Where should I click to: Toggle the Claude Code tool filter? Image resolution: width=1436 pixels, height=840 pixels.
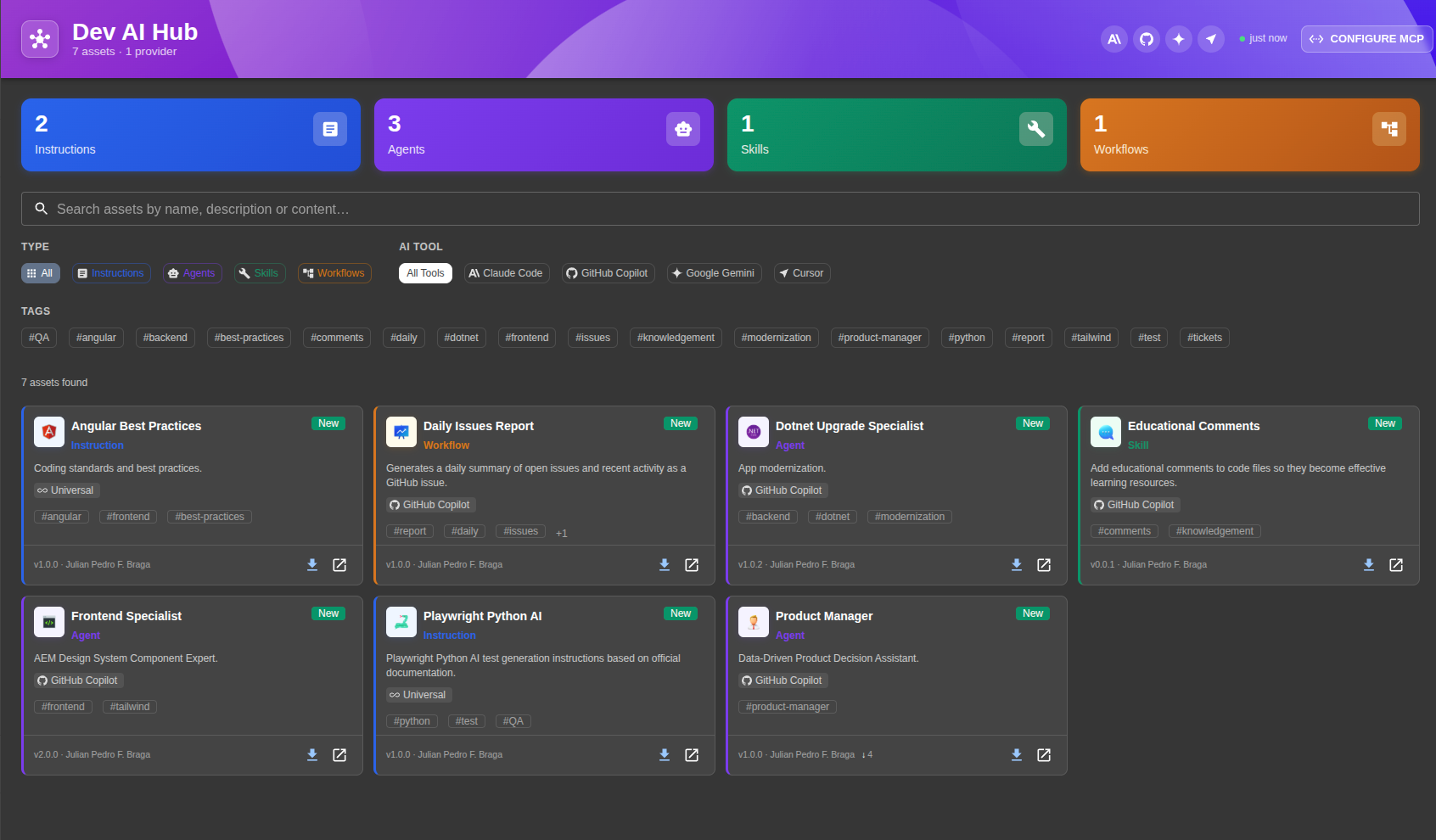click(507, 272)
